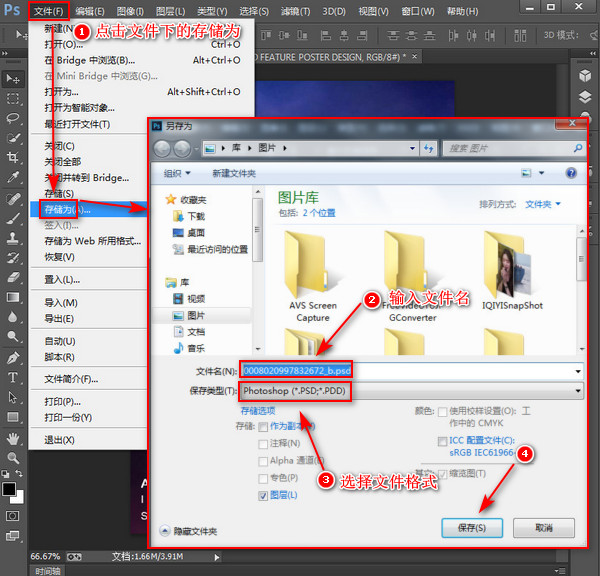Image resolution: width=600 pixels, height=576 pixels.
Task: Select the Hand tool
Action: [x=13, y=438]
